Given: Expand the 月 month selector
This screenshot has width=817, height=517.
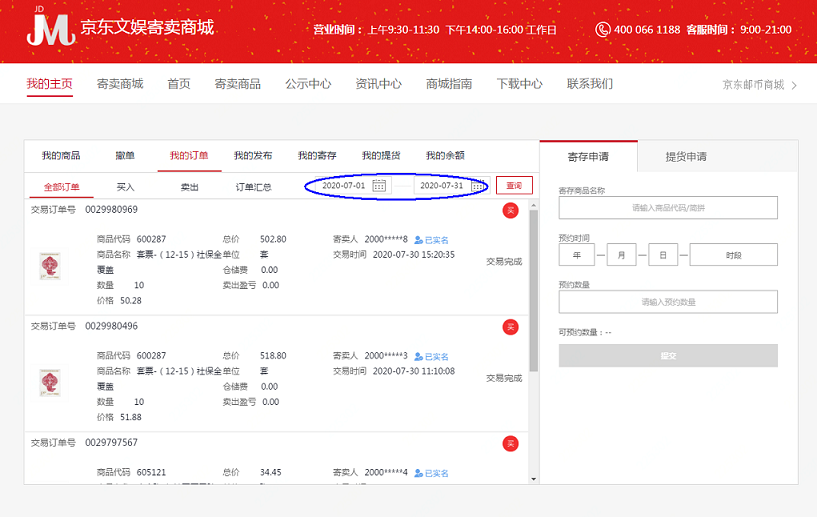Looking at the screenshot, I should pyautogui.click(x=621, y=255).
